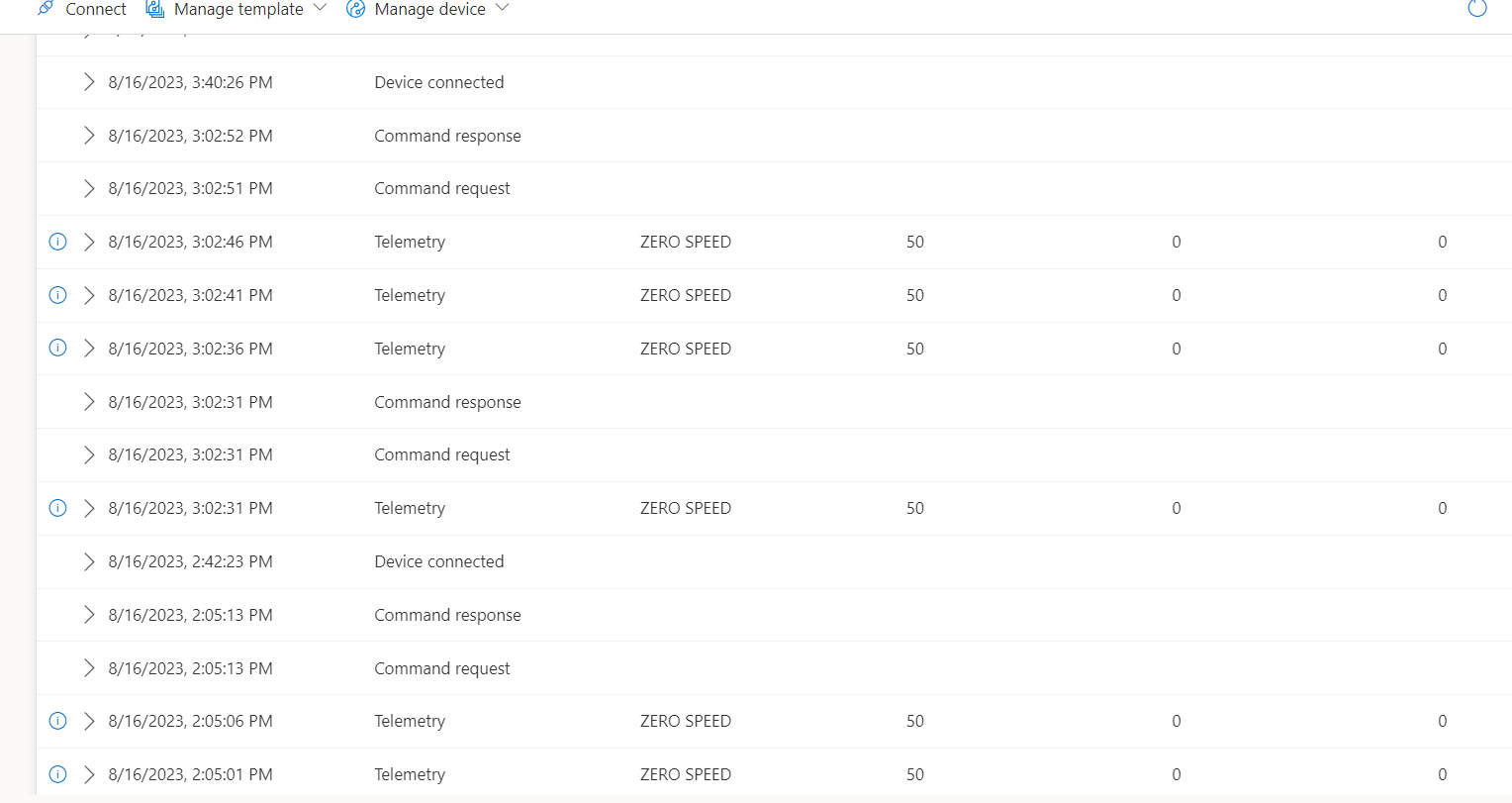
Task: Open info icon for 3:02:41 PM telemetry
Action: tap(57, 295)
